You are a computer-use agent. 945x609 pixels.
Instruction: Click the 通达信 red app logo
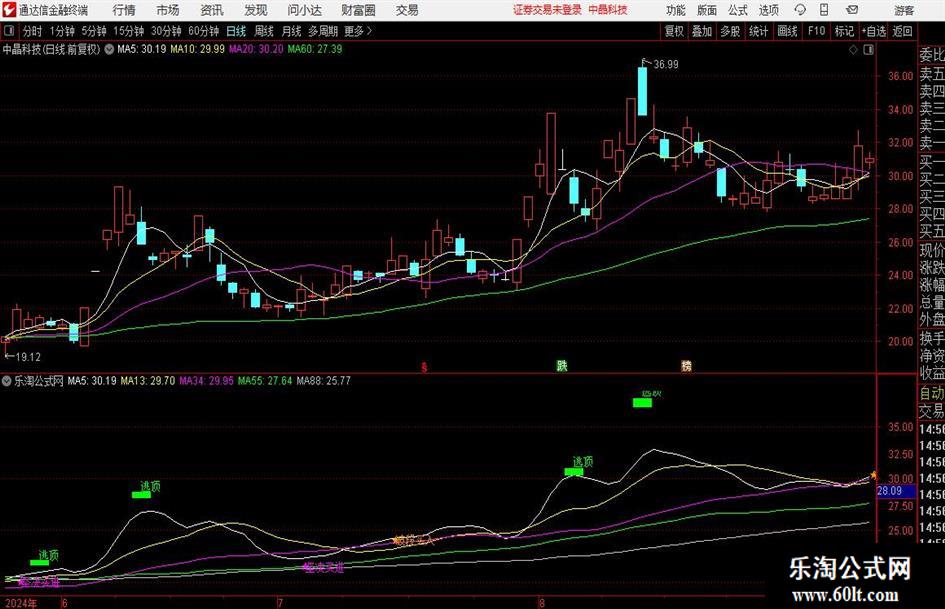point(8,10)
